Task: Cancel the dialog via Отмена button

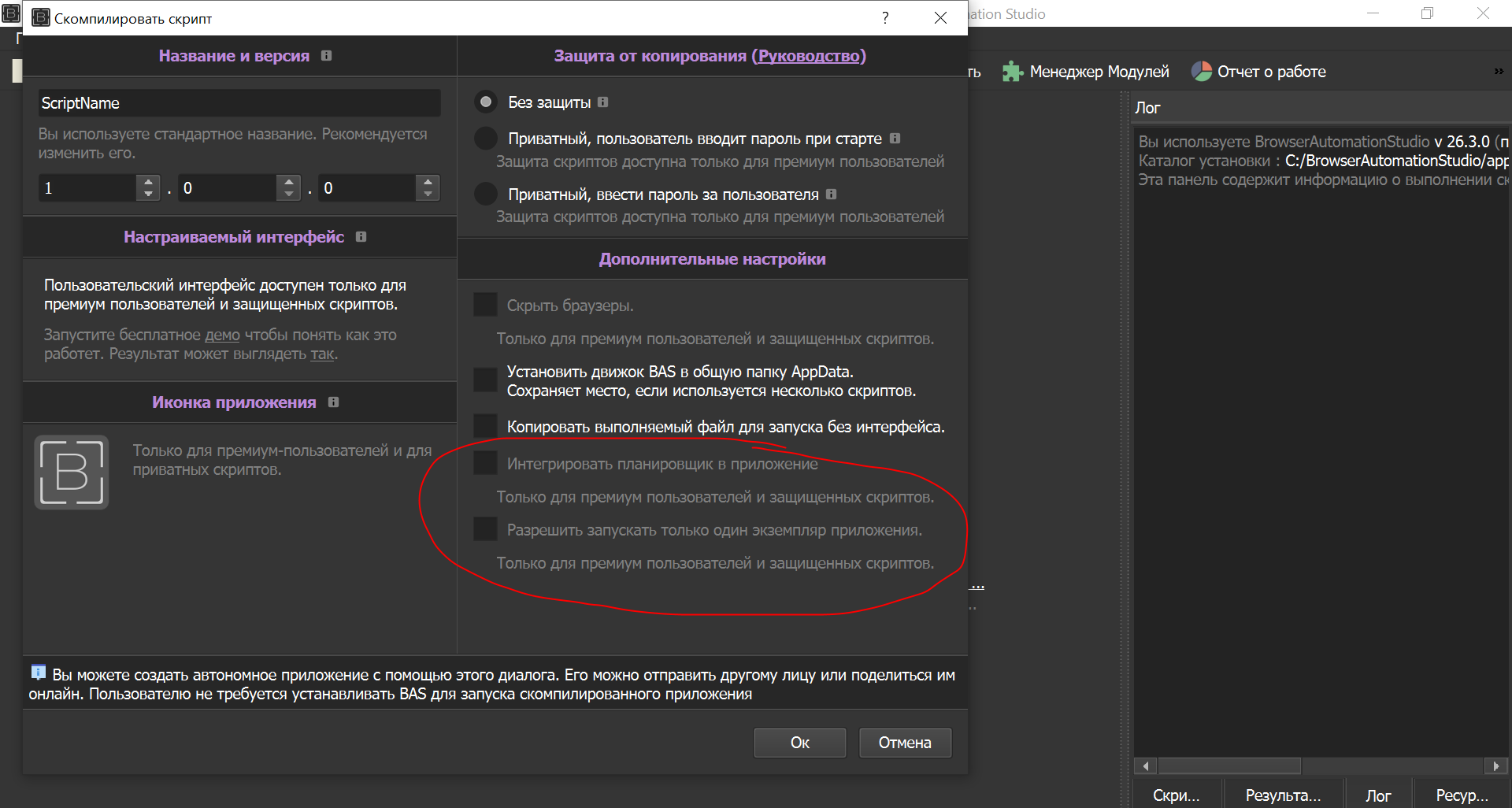Action: pos(905,742)
